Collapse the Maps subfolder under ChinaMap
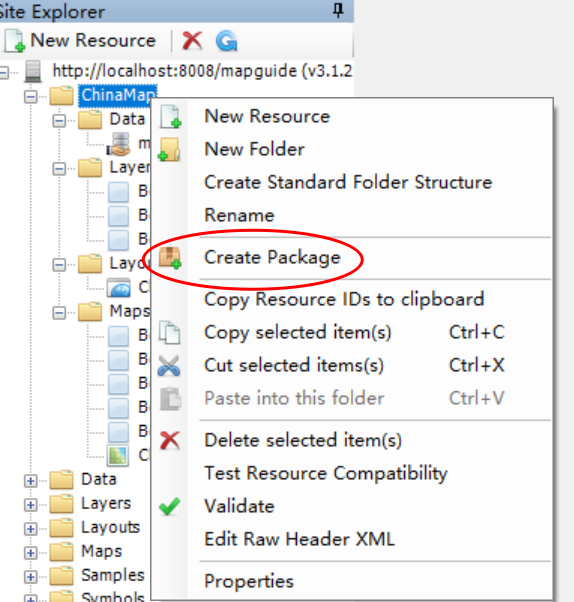This screenshot has width=574, height=602. tap(59, 313)
